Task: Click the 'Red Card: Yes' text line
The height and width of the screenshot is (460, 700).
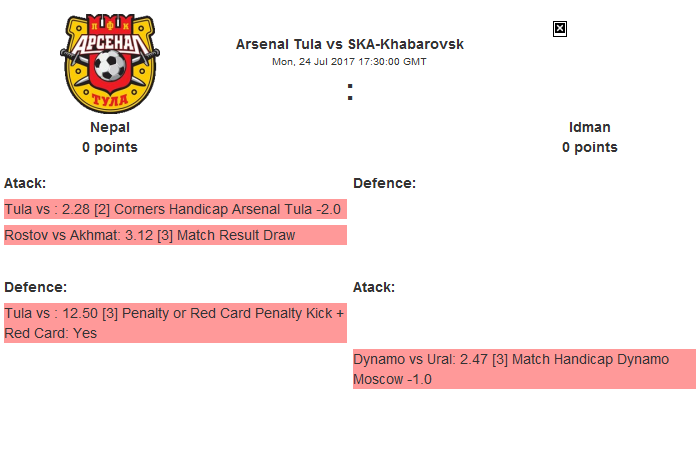Action: click(x=51, y=333)
